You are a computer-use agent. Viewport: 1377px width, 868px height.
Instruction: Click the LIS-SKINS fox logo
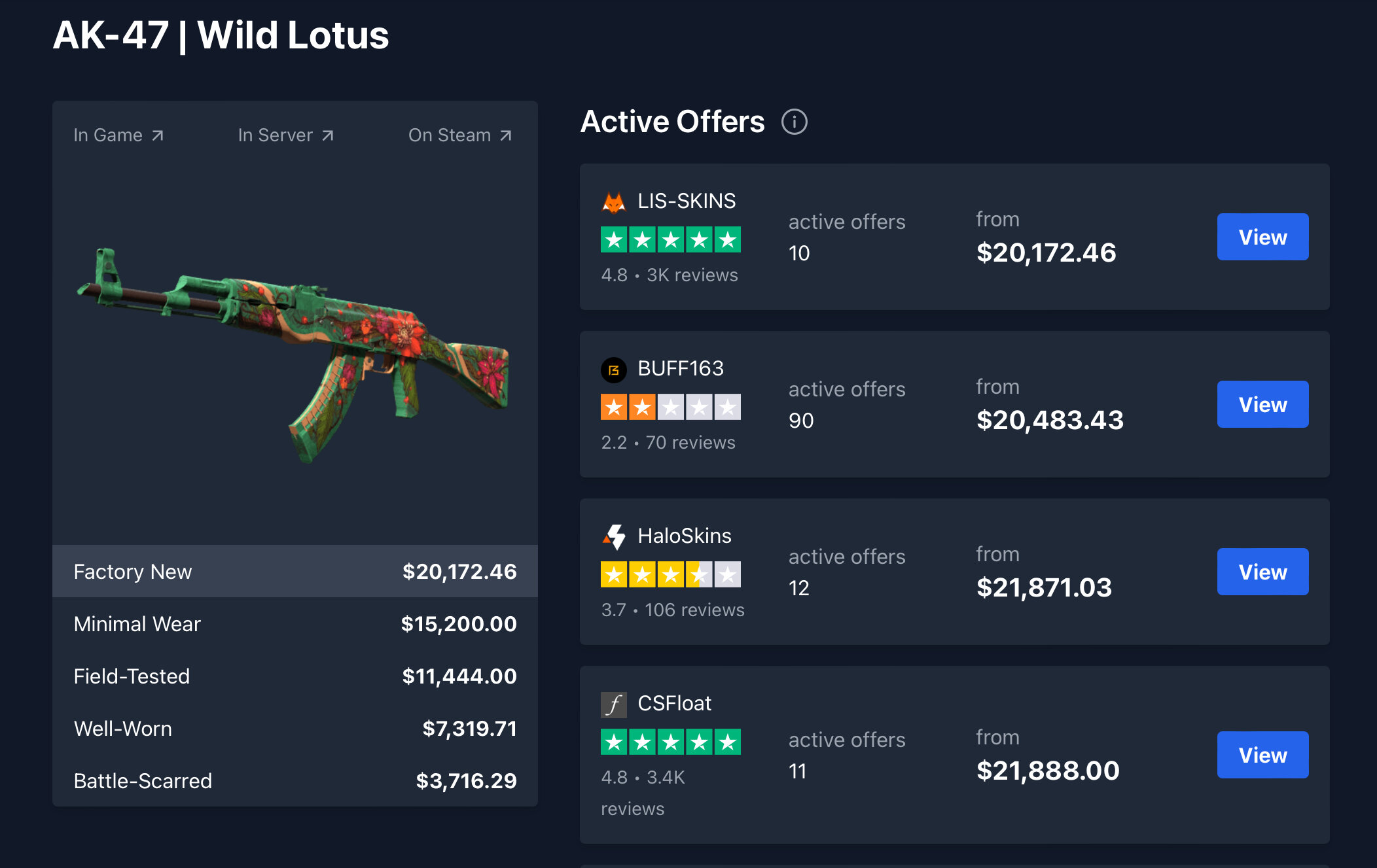[613, 201]
